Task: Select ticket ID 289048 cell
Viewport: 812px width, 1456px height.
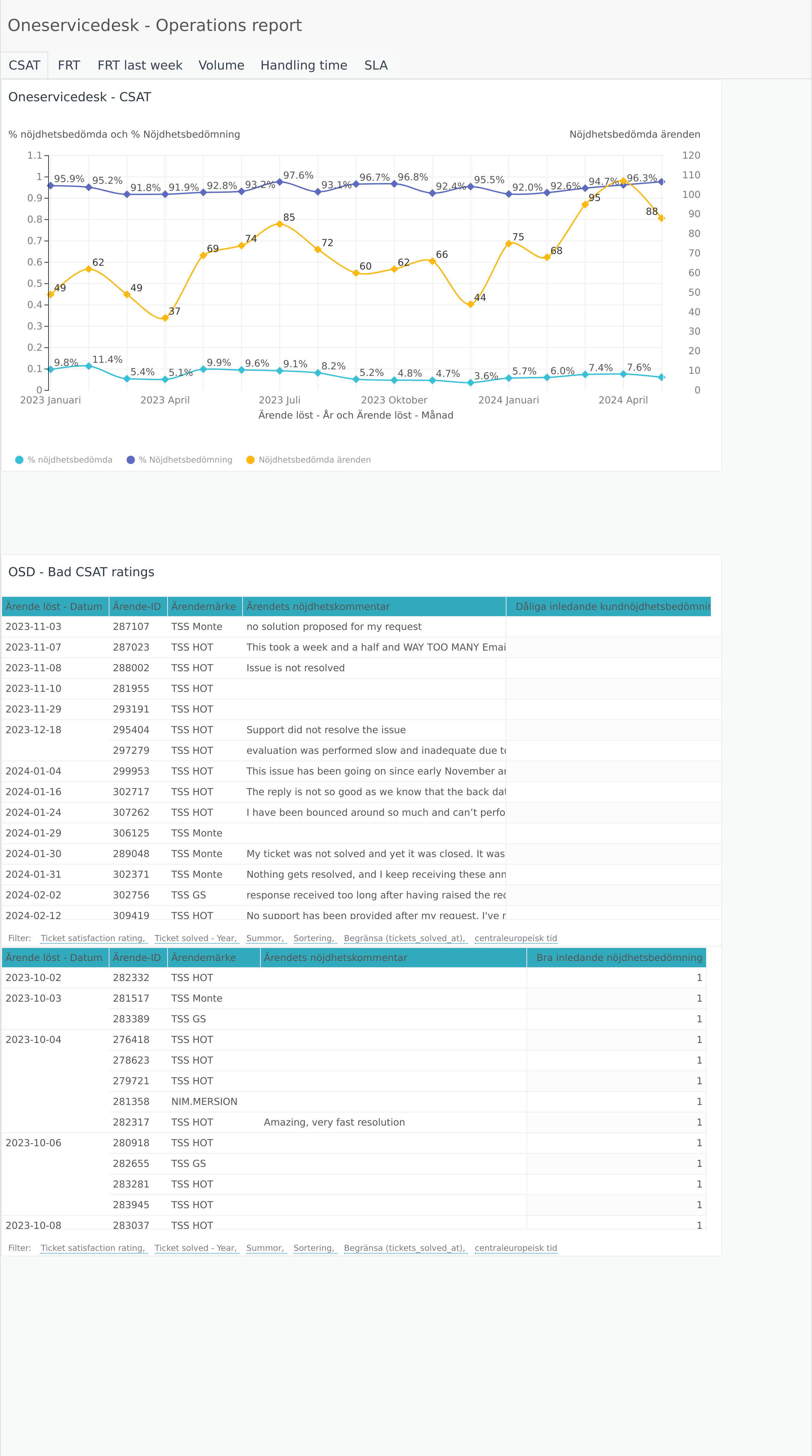Action: (138, 854)
